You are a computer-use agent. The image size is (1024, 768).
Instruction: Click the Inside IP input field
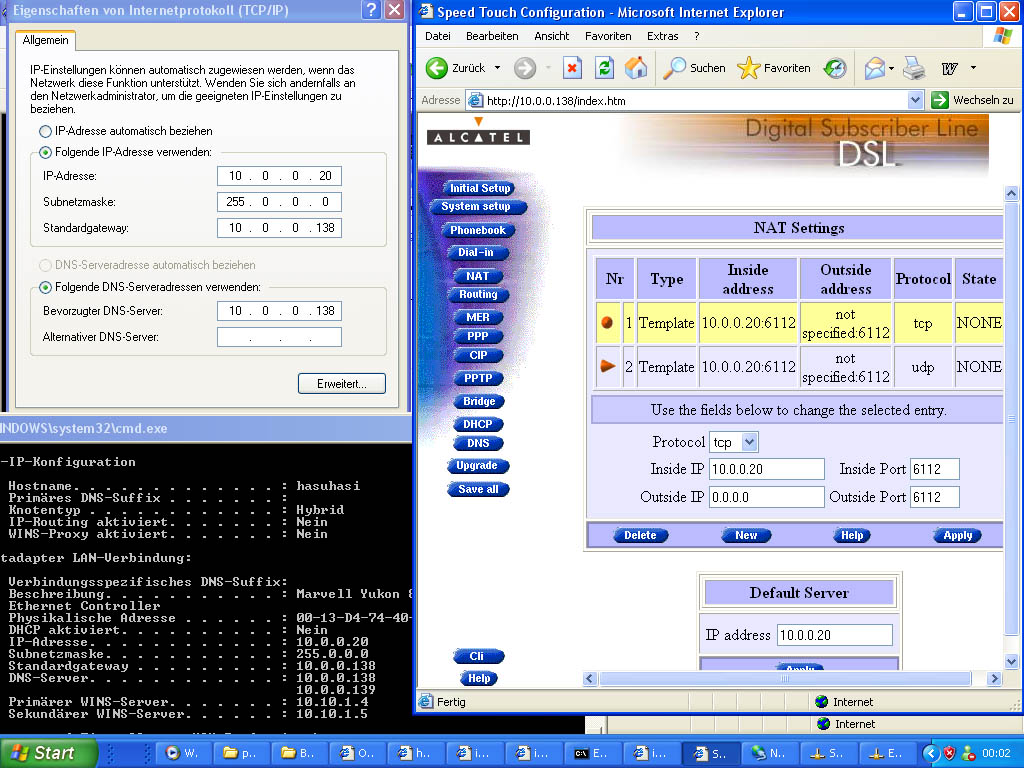(767, 469)
